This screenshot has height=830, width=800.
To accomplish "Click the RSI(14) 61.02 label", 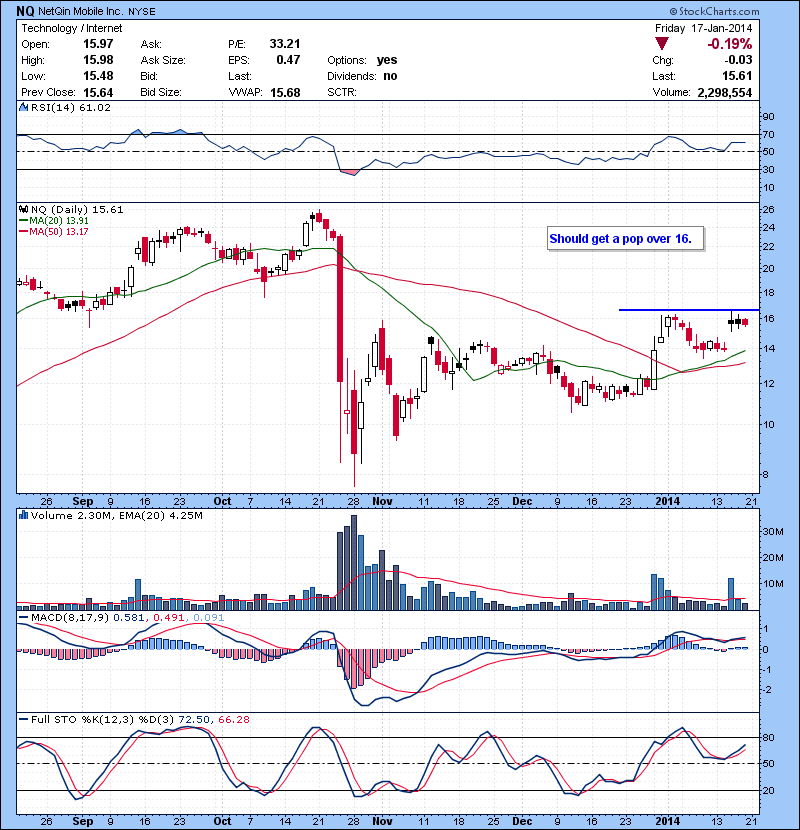I will (71, 107).
